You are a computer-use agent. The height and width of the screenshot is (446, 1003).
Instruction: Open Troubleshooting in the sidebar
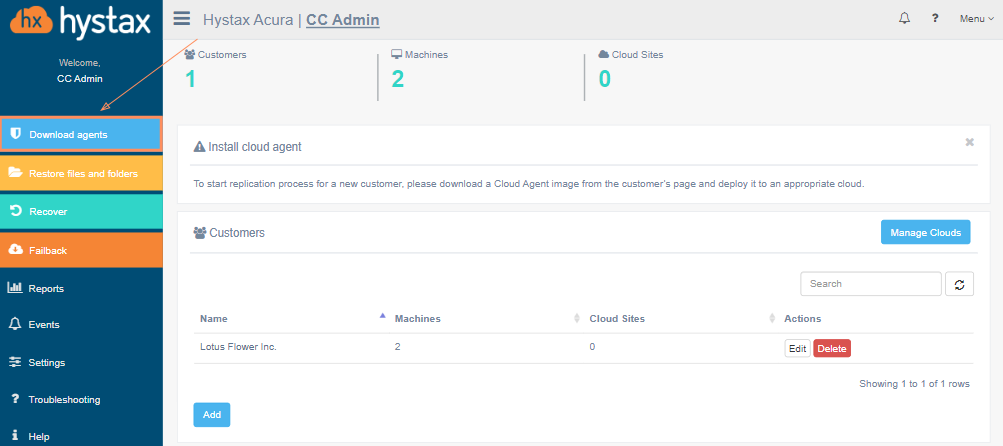click(x=81, y=399)
